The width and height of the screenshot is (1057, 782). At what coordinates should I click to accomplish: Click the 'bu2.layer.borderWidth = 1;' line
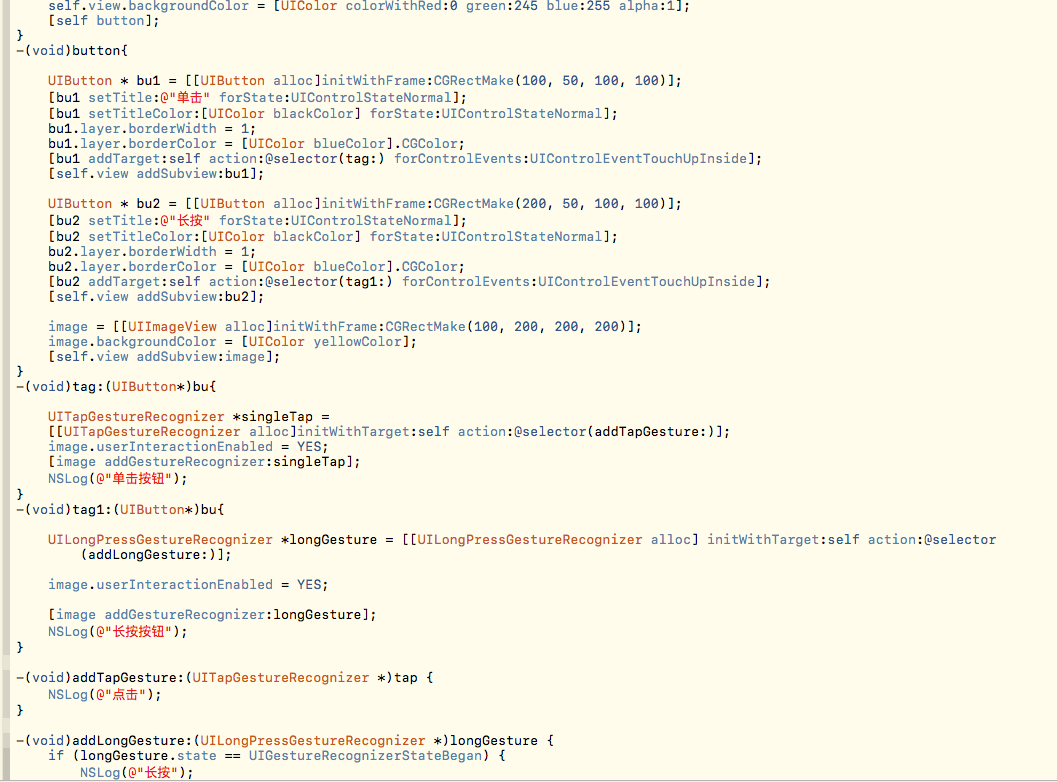tap(152, 251)
